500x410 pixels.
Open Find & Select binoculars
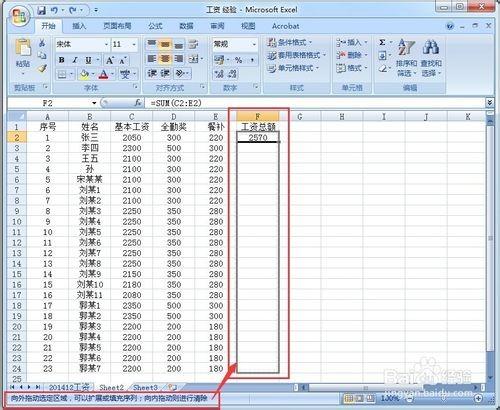pos(430,47)
